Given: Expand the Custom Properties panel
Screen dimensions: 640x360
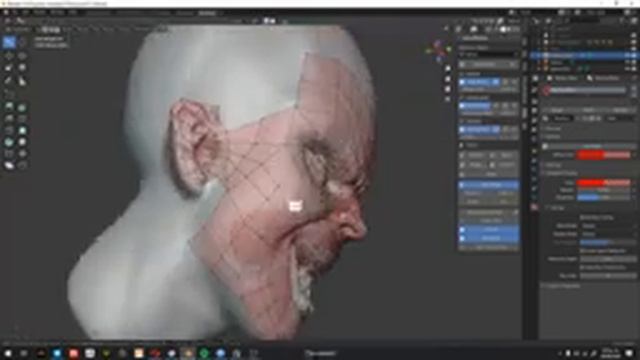Looking at the screenshot, I should pyautogui.click(x=563, y=286).
